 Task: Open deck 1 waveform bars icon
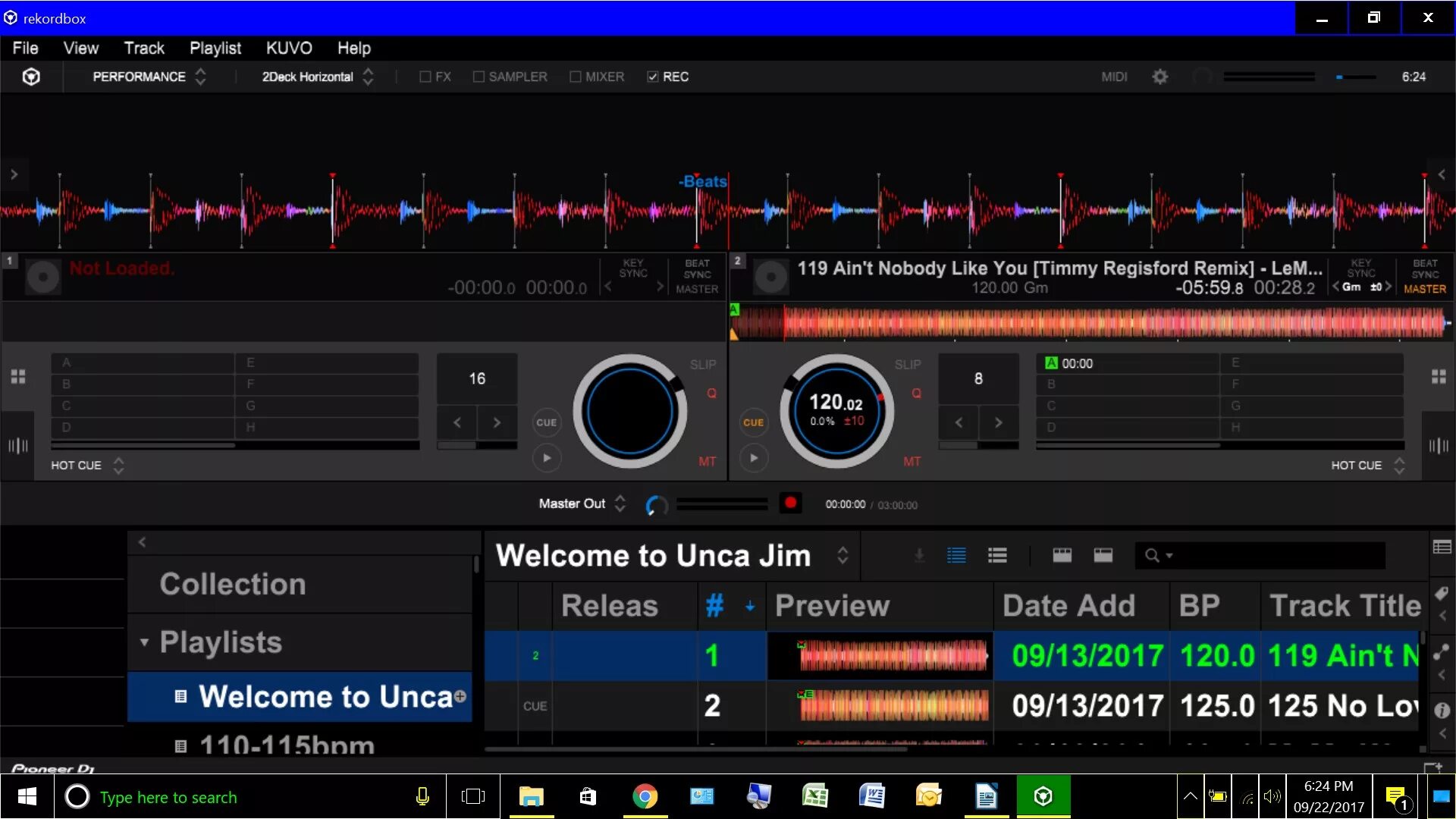(18, 446)
